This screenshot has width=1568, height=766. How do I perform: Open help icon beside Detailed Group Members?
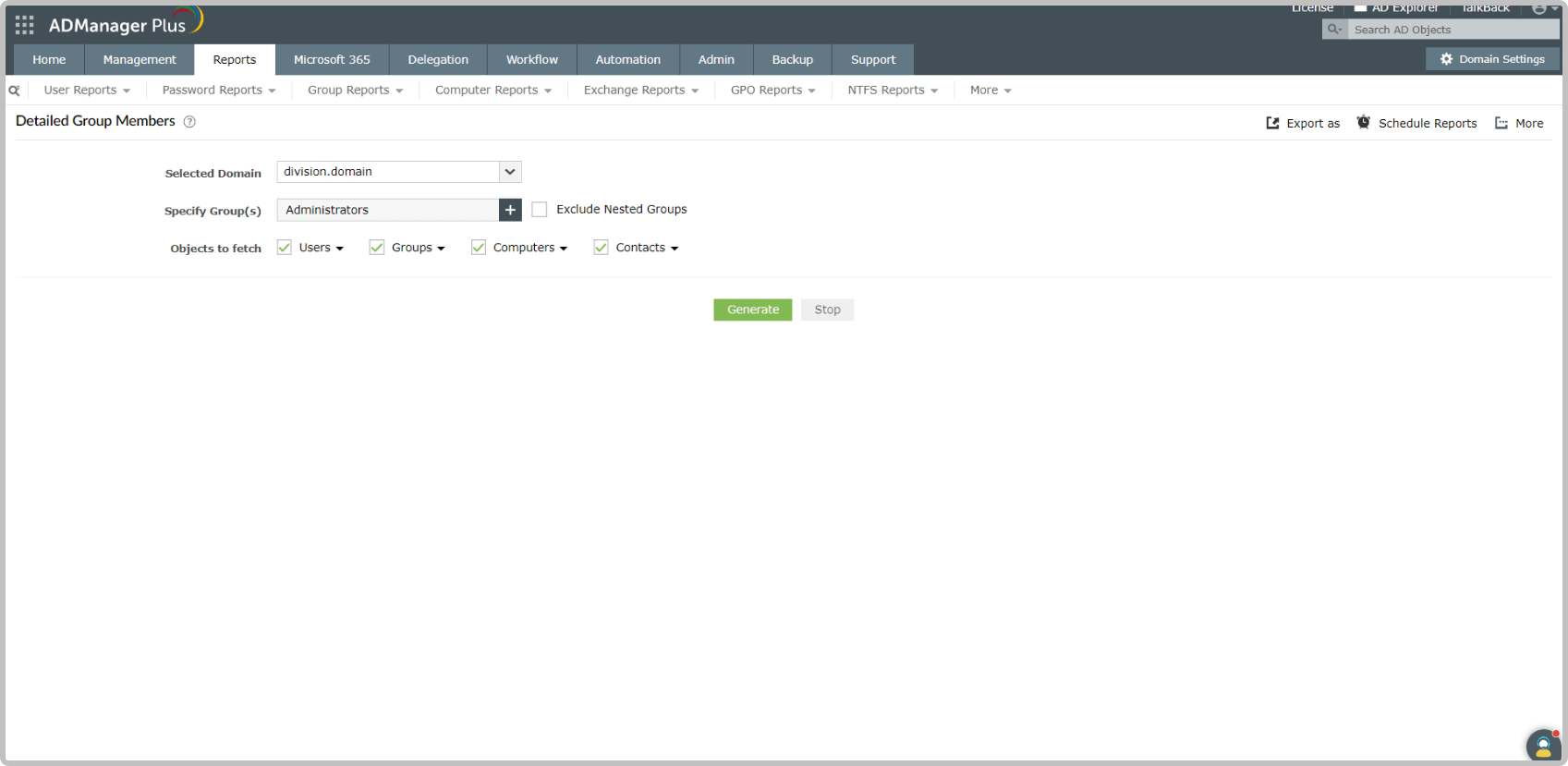189,122
